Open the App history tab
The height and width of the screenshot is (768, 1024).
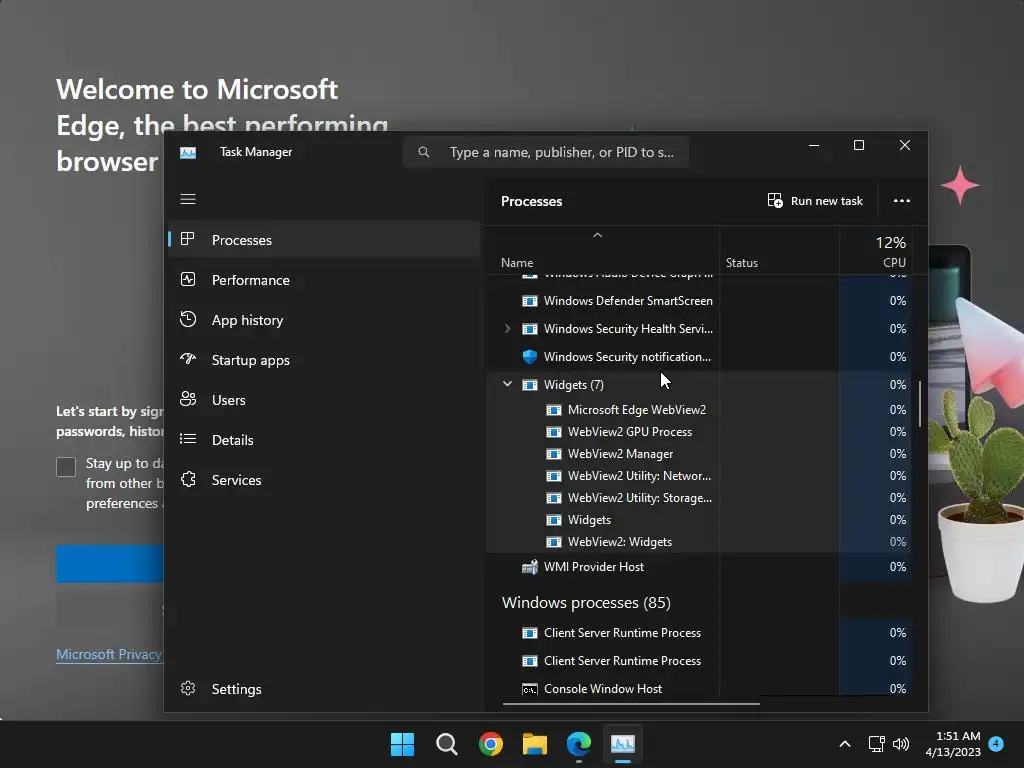[325, 320]
